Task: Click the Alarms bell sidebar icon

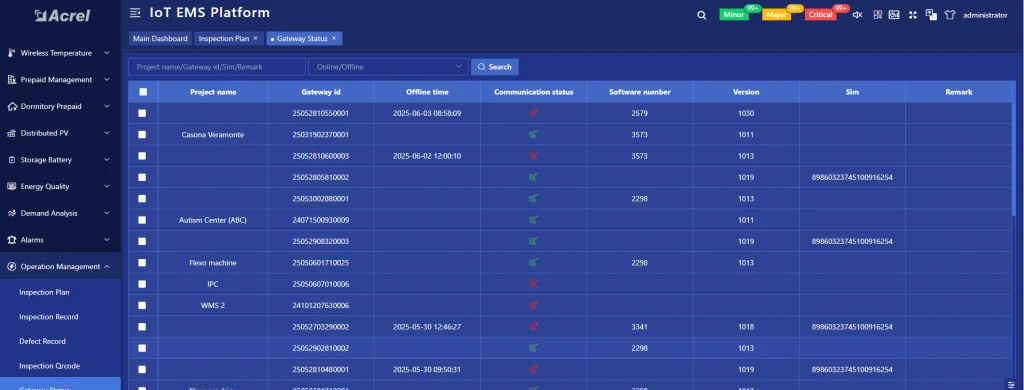Action: 11,240
